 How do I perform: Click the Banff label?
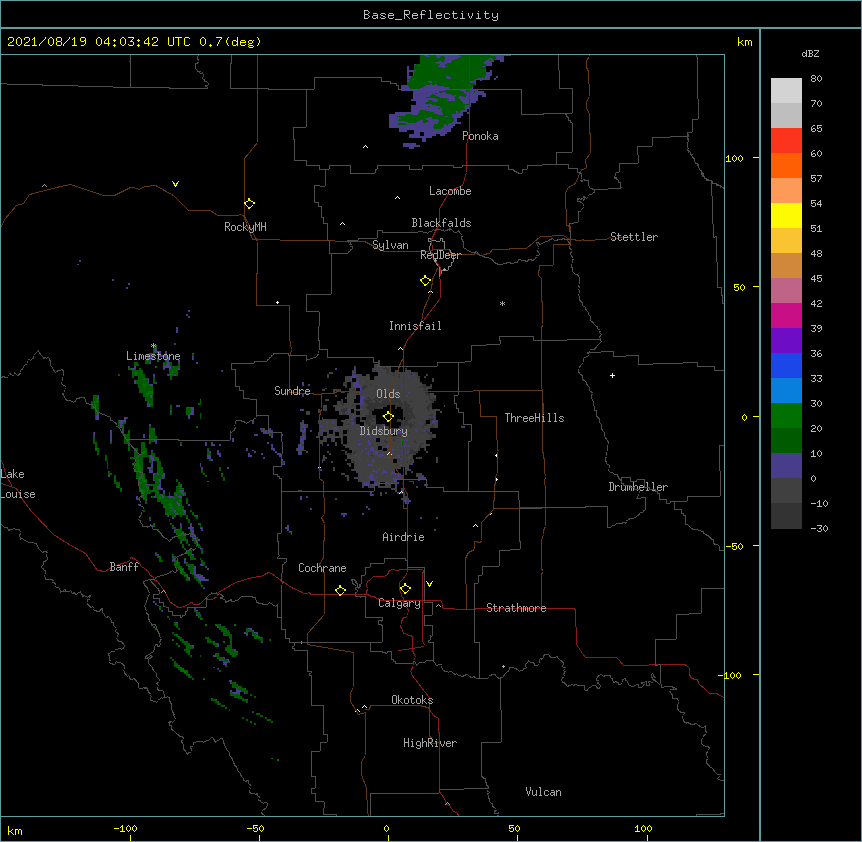pos(124,567)
